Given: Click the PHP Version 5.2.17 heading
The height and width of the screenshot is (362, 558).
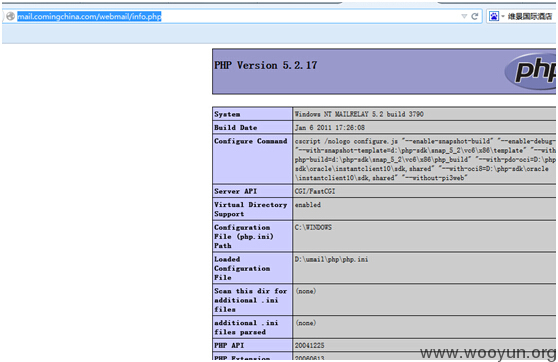Looking at the screenshot, I should [x=265, y=65].
